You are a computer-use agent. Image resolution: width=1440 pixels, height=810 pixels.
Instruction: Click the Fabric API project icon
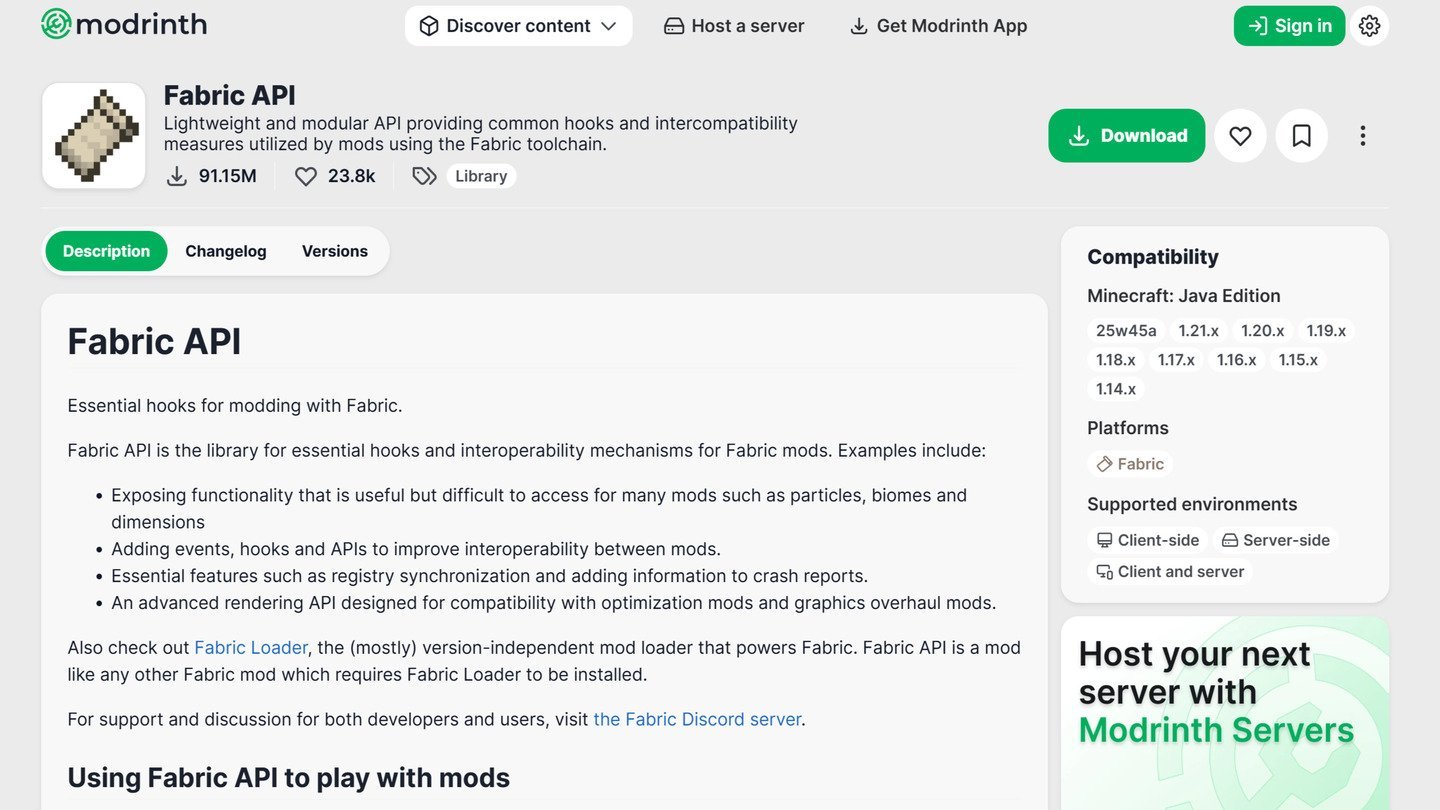[x=94, y=136]
